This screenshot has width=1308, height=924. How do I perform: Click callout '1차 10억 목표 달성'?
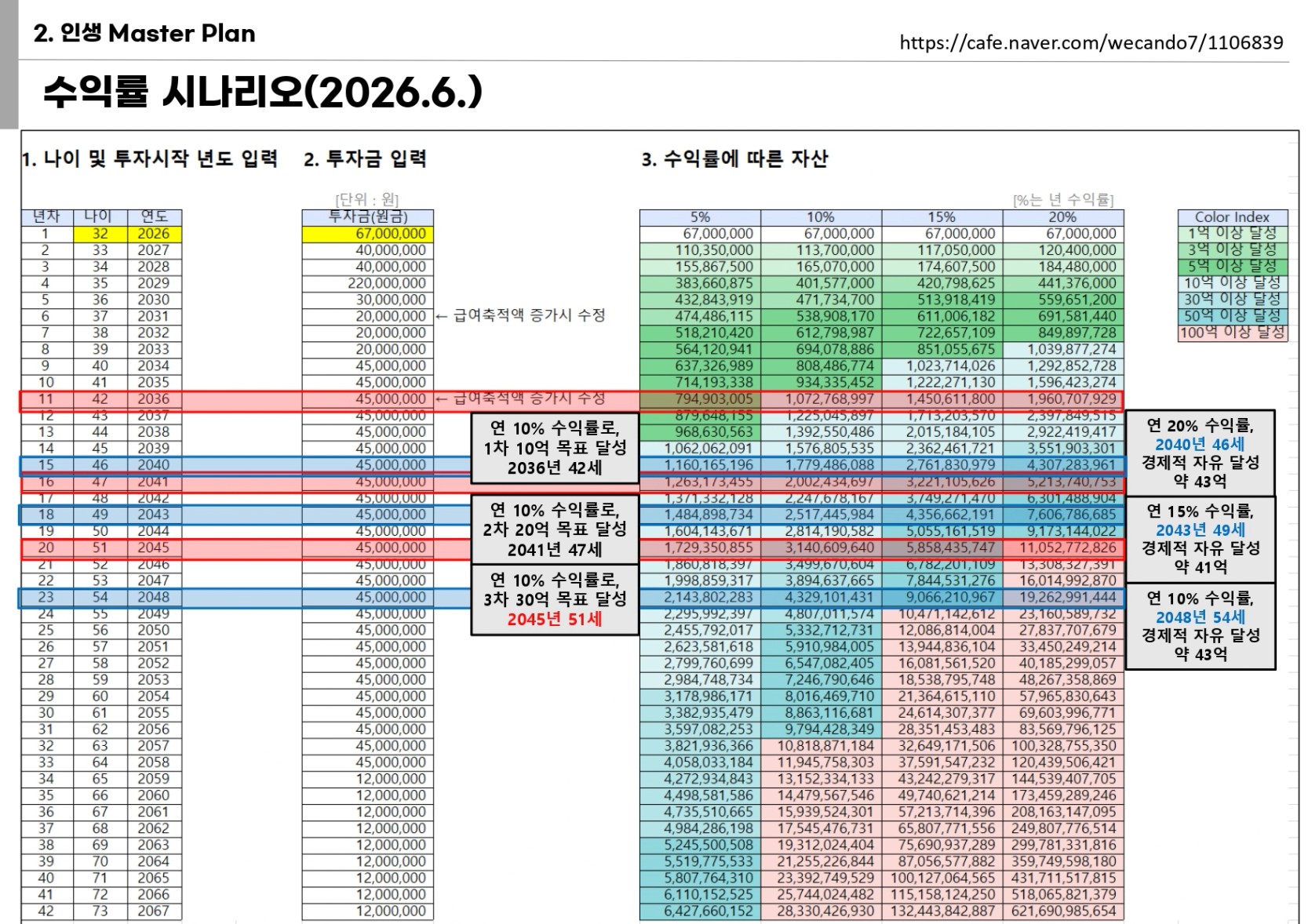[555, 449]
